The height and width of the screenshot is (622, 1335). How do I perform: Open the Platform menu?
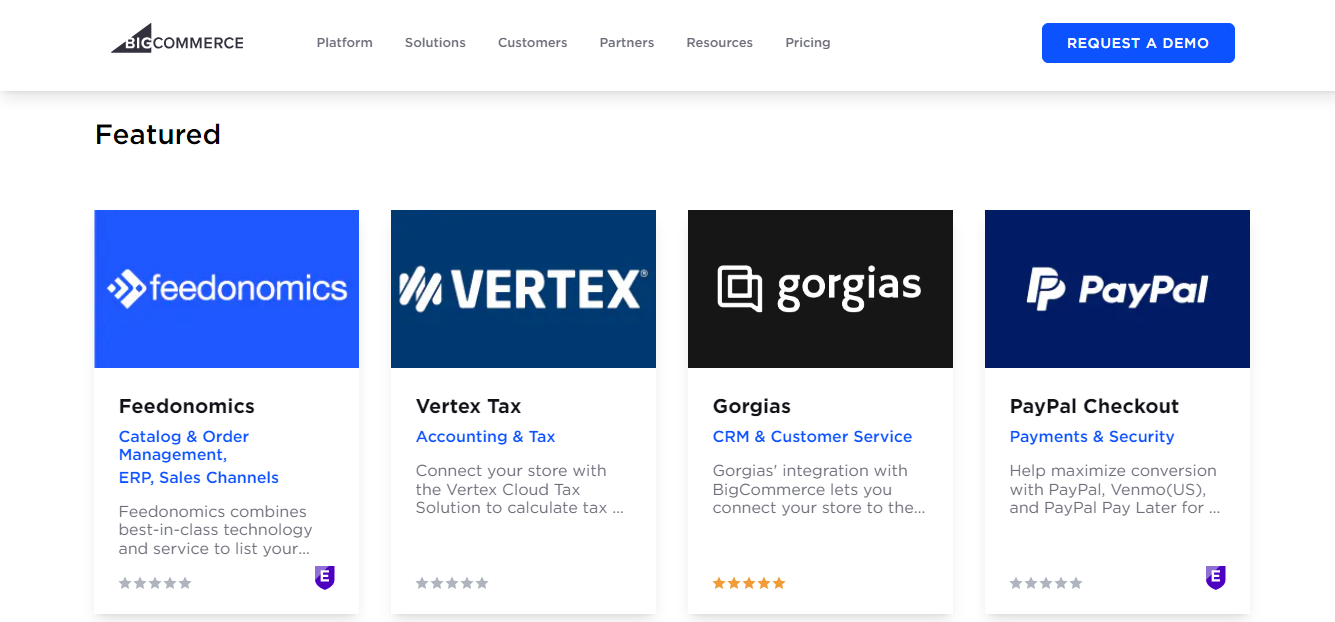[x=344, y=42]
